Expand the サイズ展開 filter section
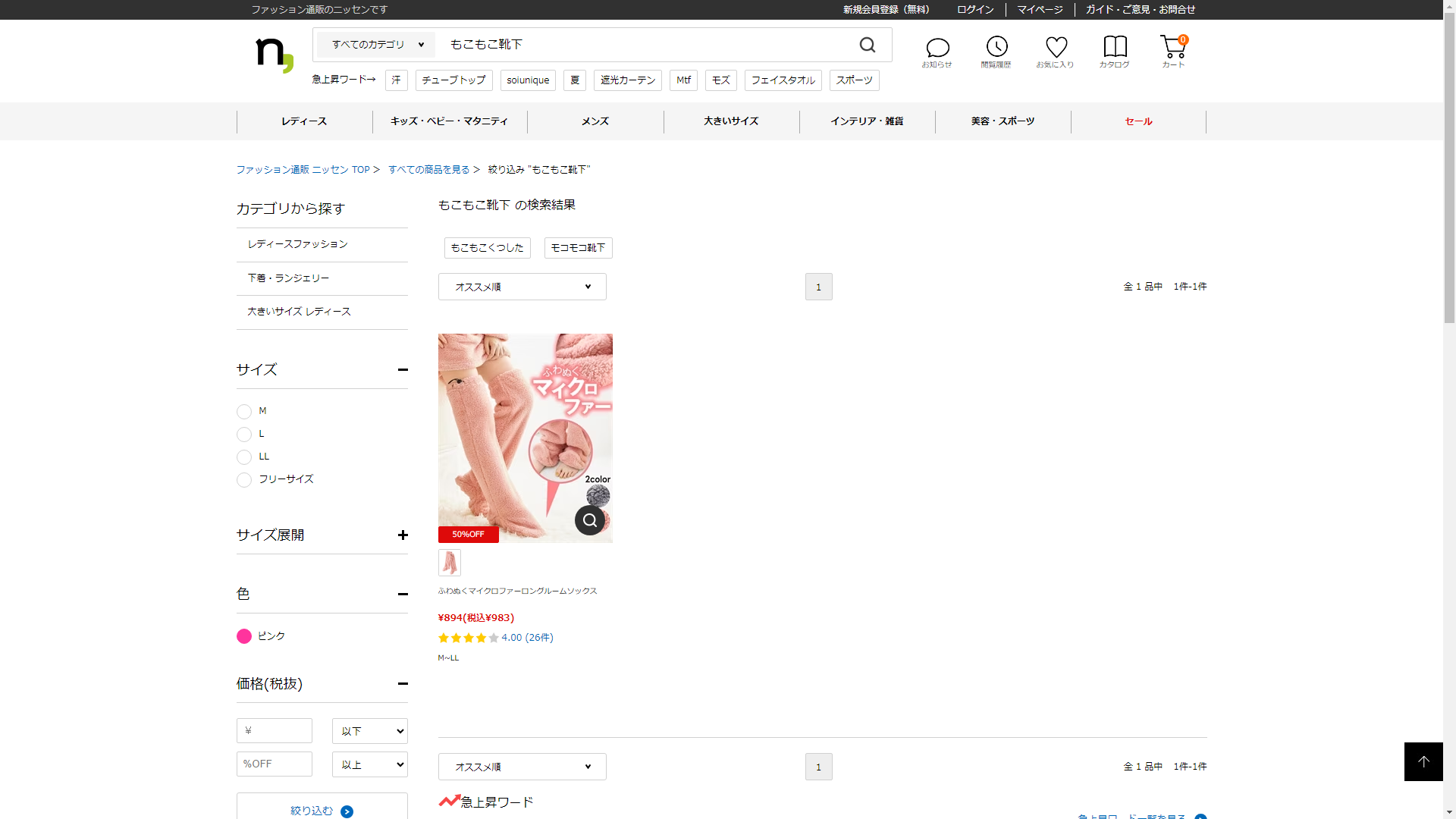Screen dimensions: 1456x819 [x=403, y=535]
